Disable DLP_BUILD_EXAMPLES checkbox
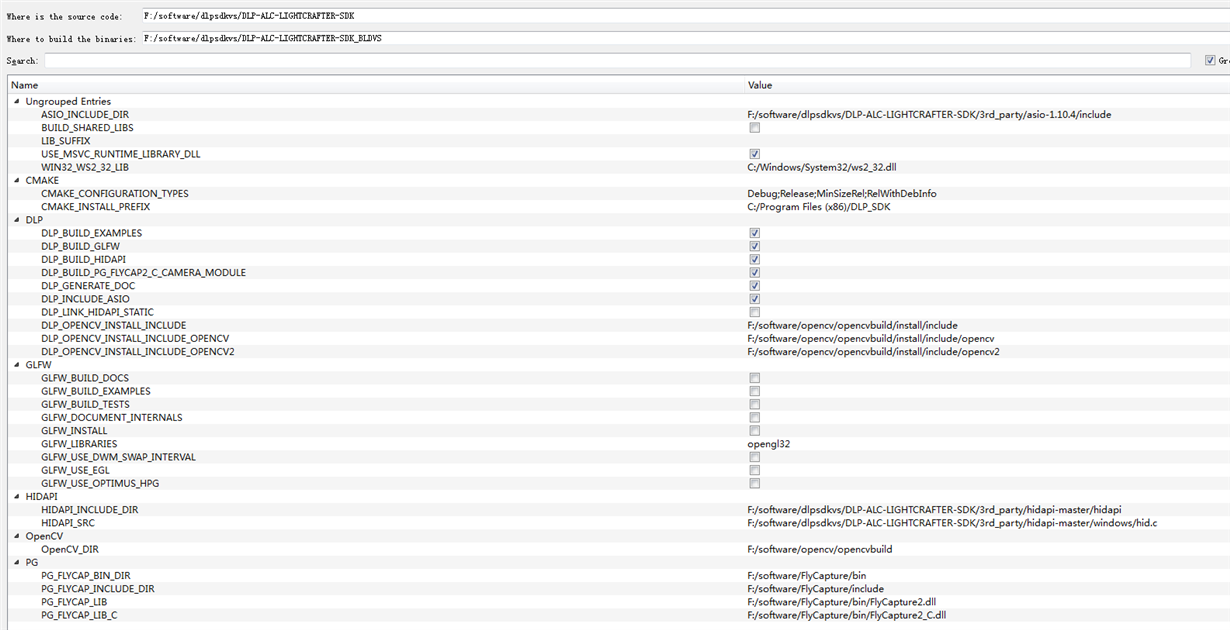This screenshot has height=630, width=1230. pos(754,233)
